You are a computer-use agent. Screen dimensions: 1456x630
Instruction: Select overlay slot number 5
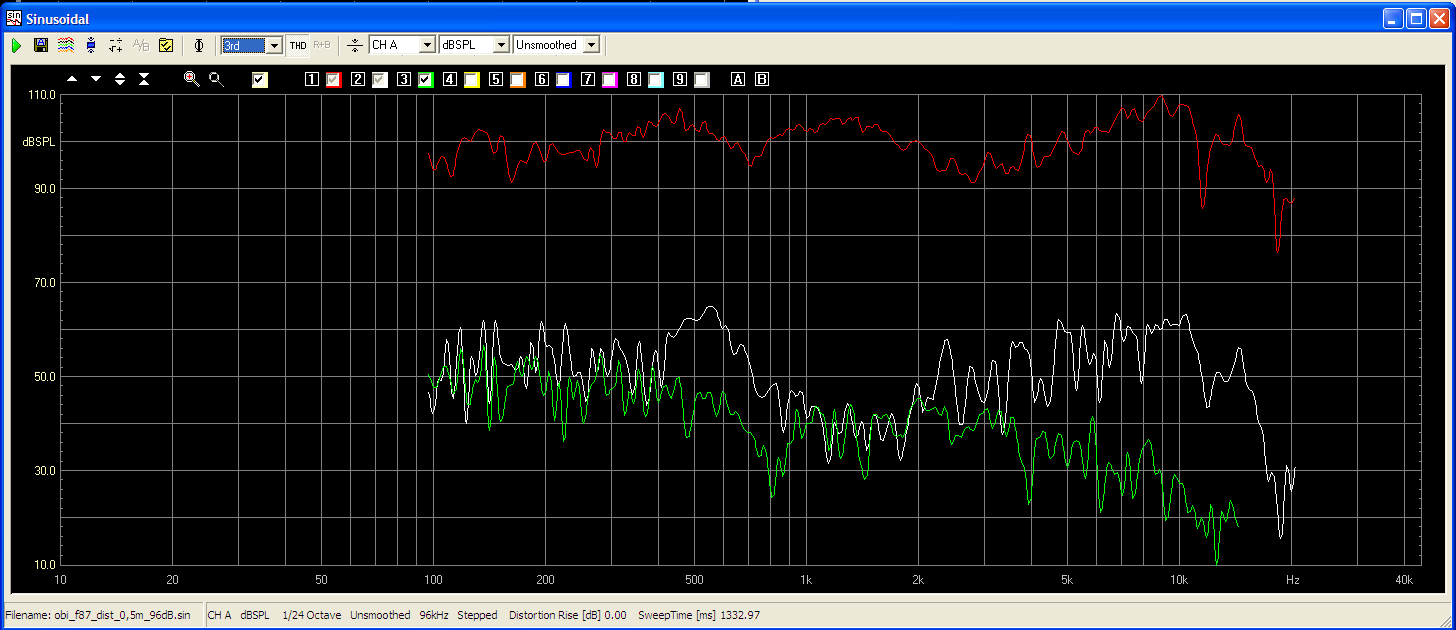(x=496, y=79)
